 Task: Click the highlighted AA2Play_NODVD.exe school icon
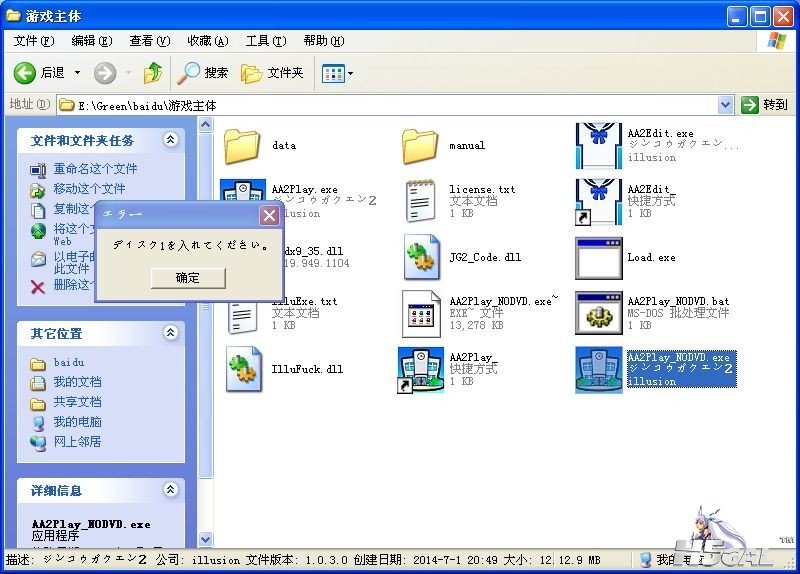click(x=598, y=370)
